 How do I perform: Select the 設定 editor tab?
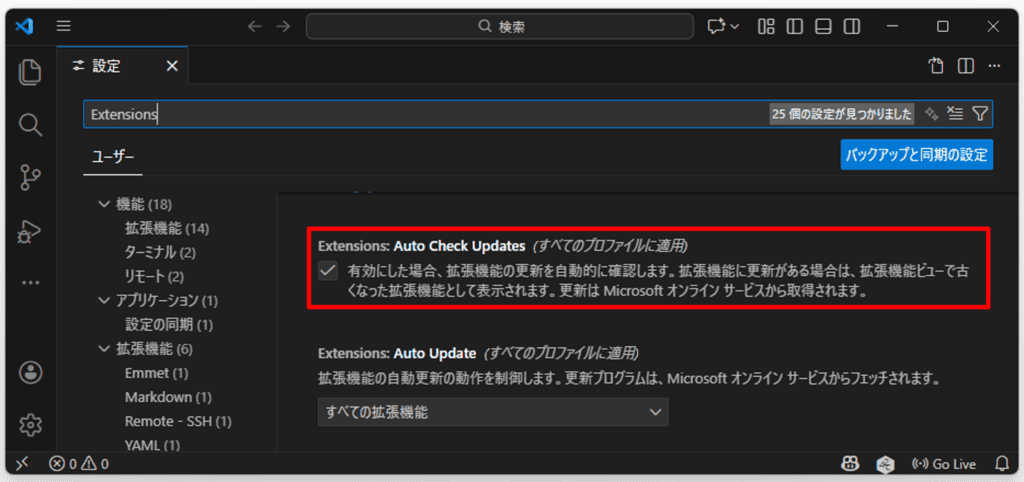point(123,66)
